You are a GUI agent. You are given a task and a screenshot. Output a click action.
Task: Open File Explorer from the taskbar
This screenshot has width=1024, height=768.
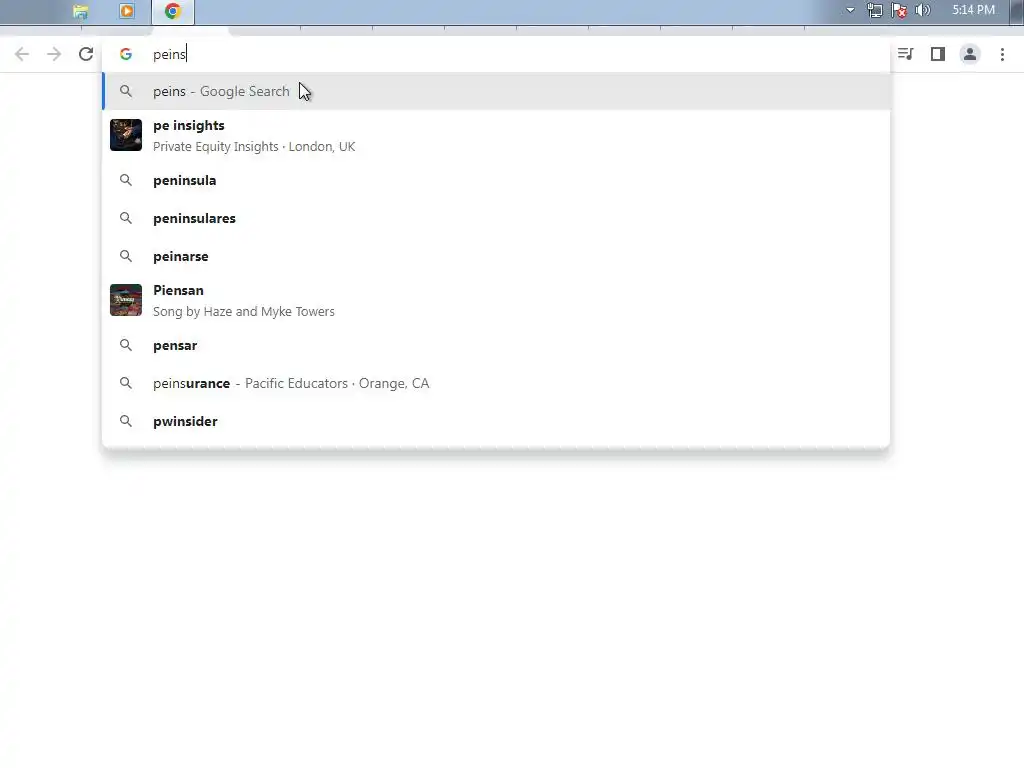tap(80, 11)
